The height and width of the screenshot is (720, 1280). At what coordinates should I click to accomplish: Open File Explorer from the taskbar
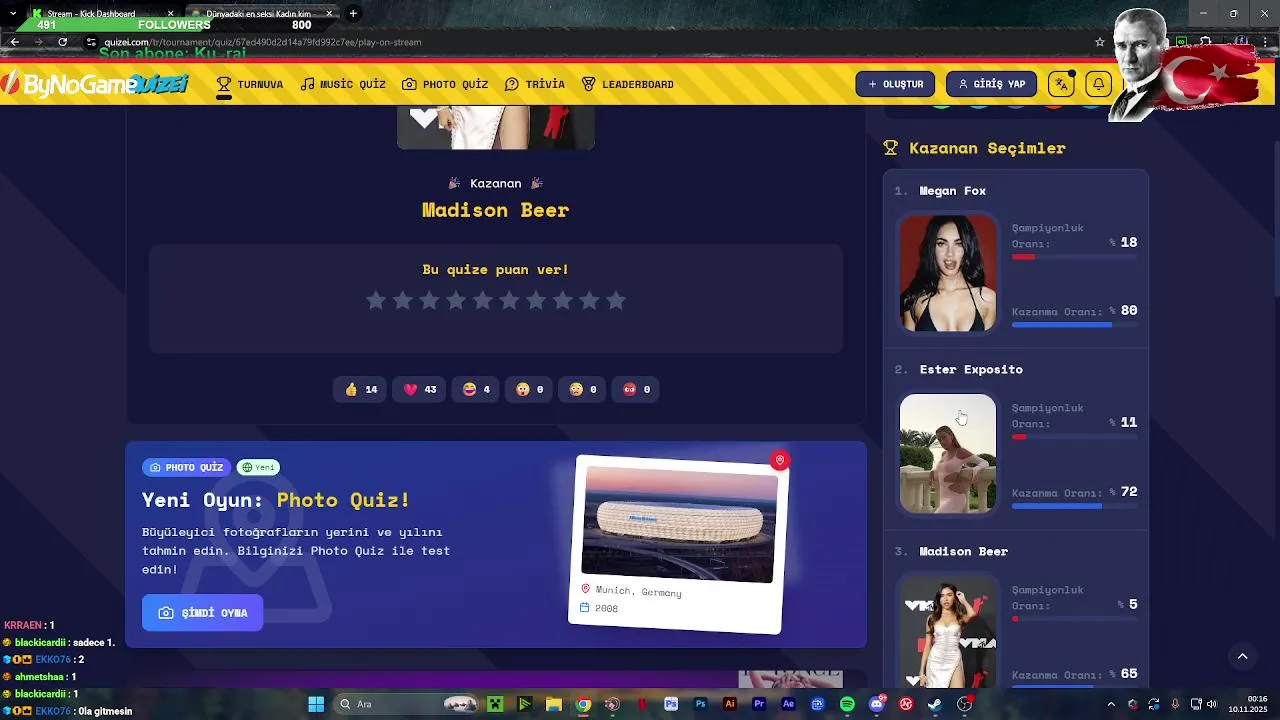[x=553, y=704]
